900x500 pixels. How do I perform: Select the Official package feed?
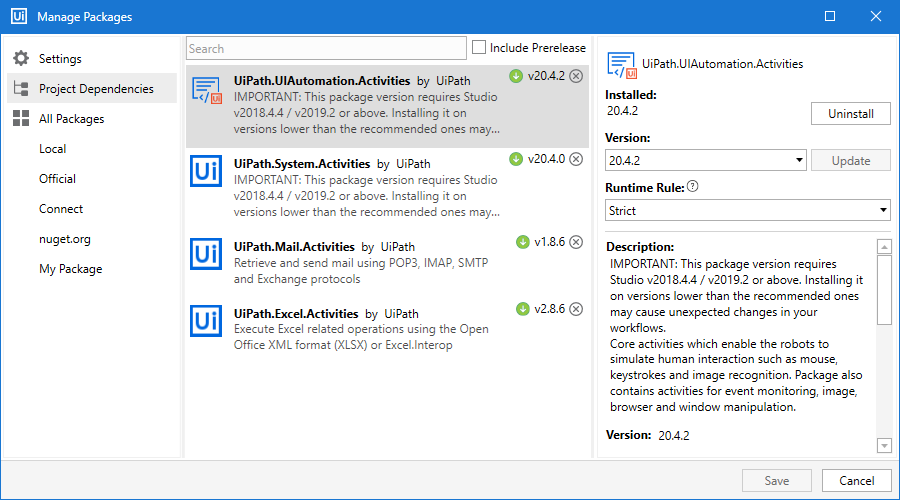point(57,179)
